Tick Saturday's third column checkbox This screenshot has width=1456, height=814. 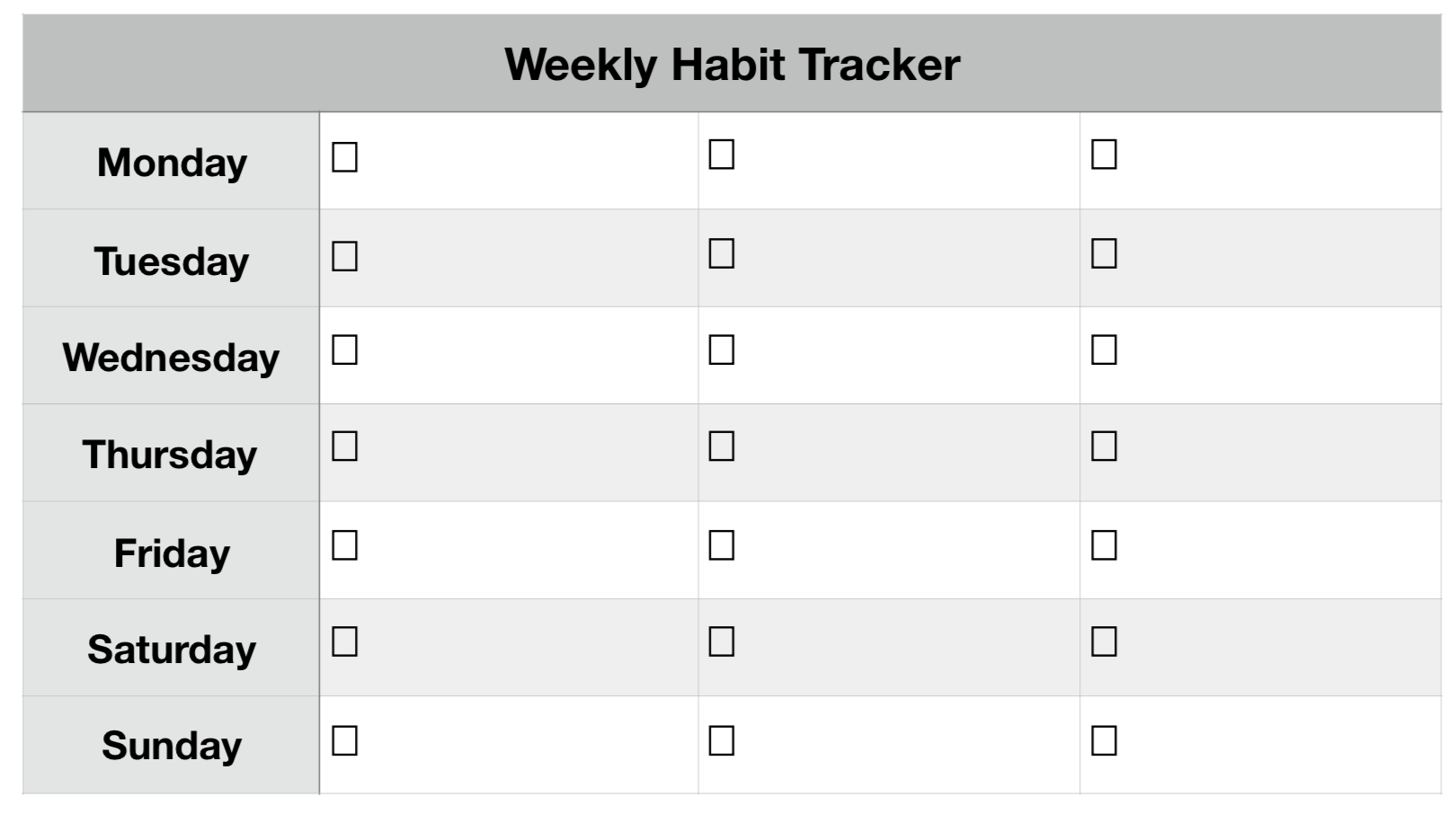tap(1104, 641)
